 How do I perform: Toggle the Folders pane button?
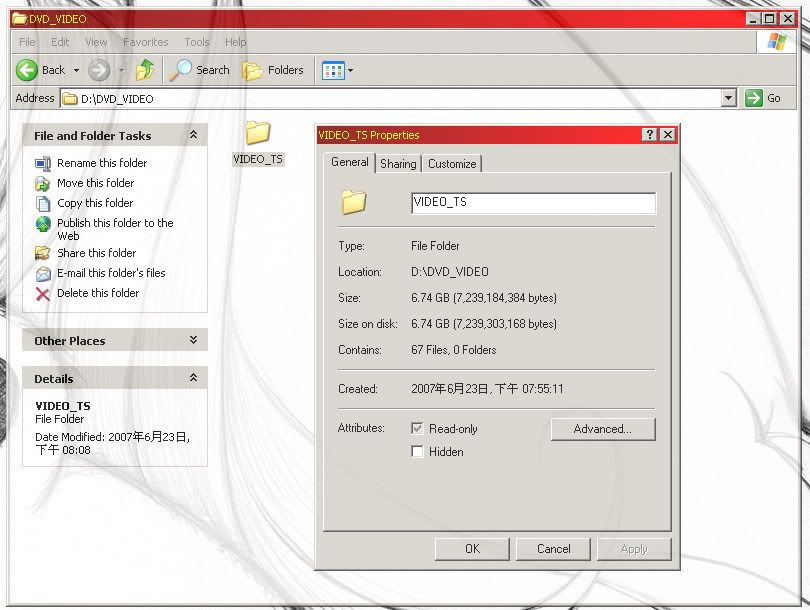[273, 70]
